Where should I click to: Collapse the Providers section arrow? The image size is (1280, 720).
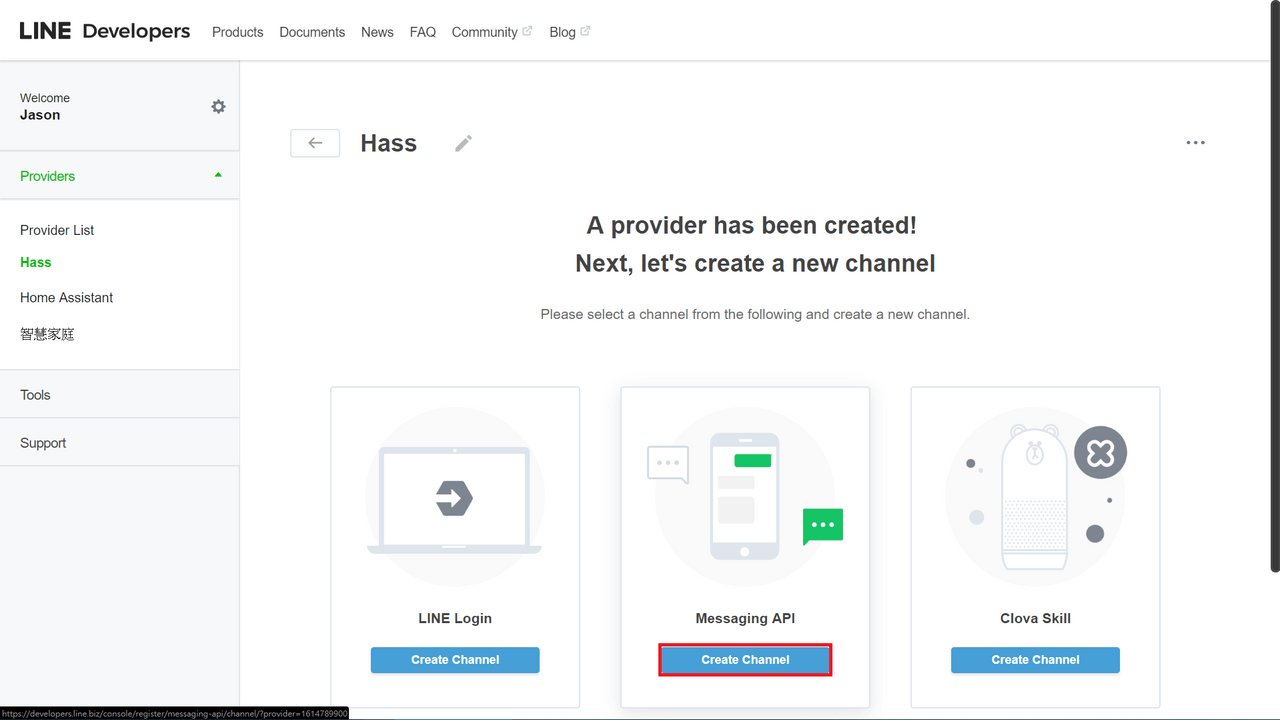point(218,175)
